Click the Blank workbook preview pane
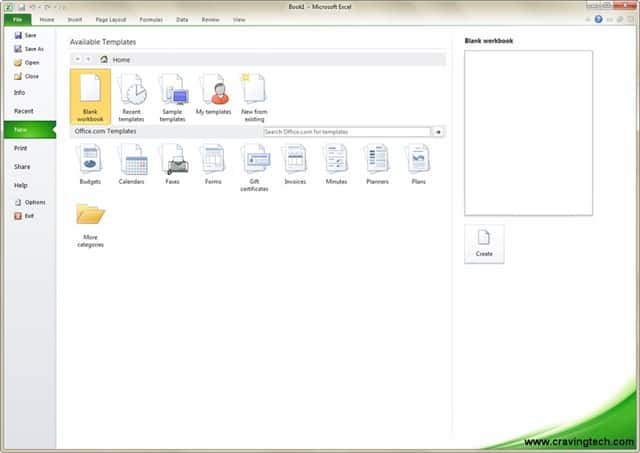This screenshot has width=640, height=453. click(x=528, y=133)
